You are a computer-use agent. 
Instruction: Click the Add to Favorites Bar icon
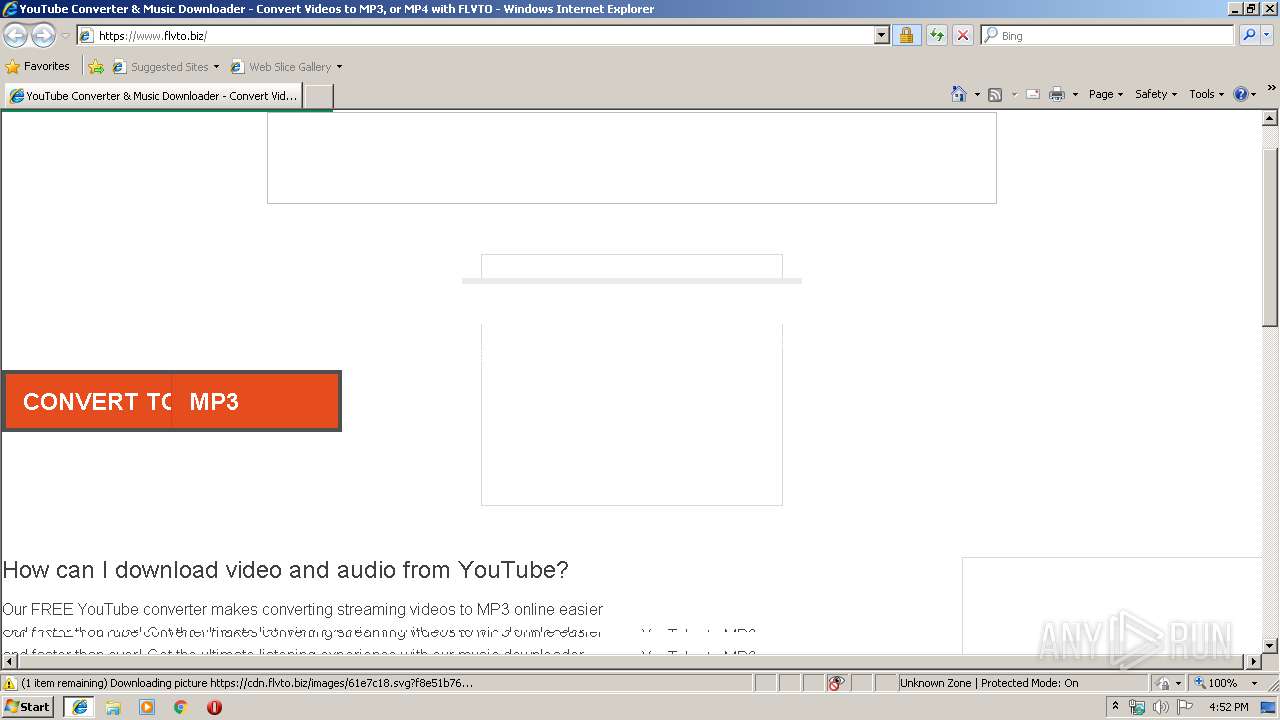click(x=95, y=67)
